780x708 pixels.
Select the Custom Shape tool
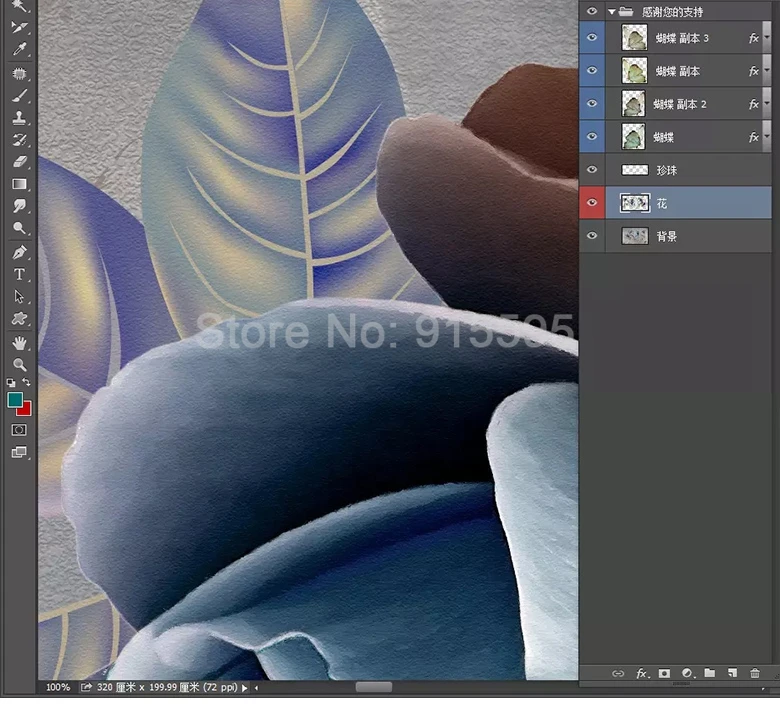click(x=19, y=318)
